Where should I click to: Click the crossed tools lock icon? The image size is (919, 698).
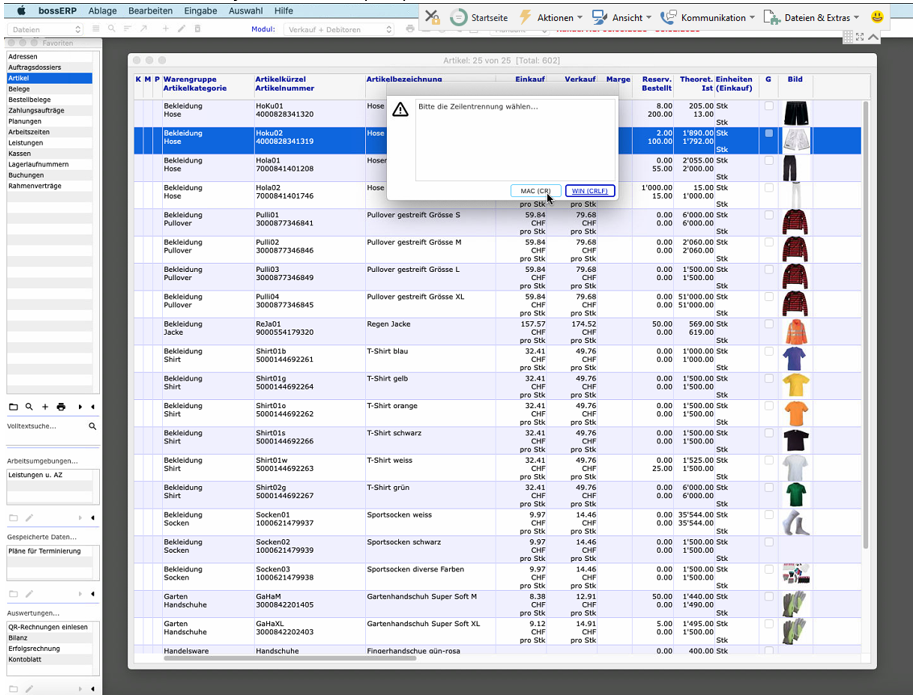(431, 17)
